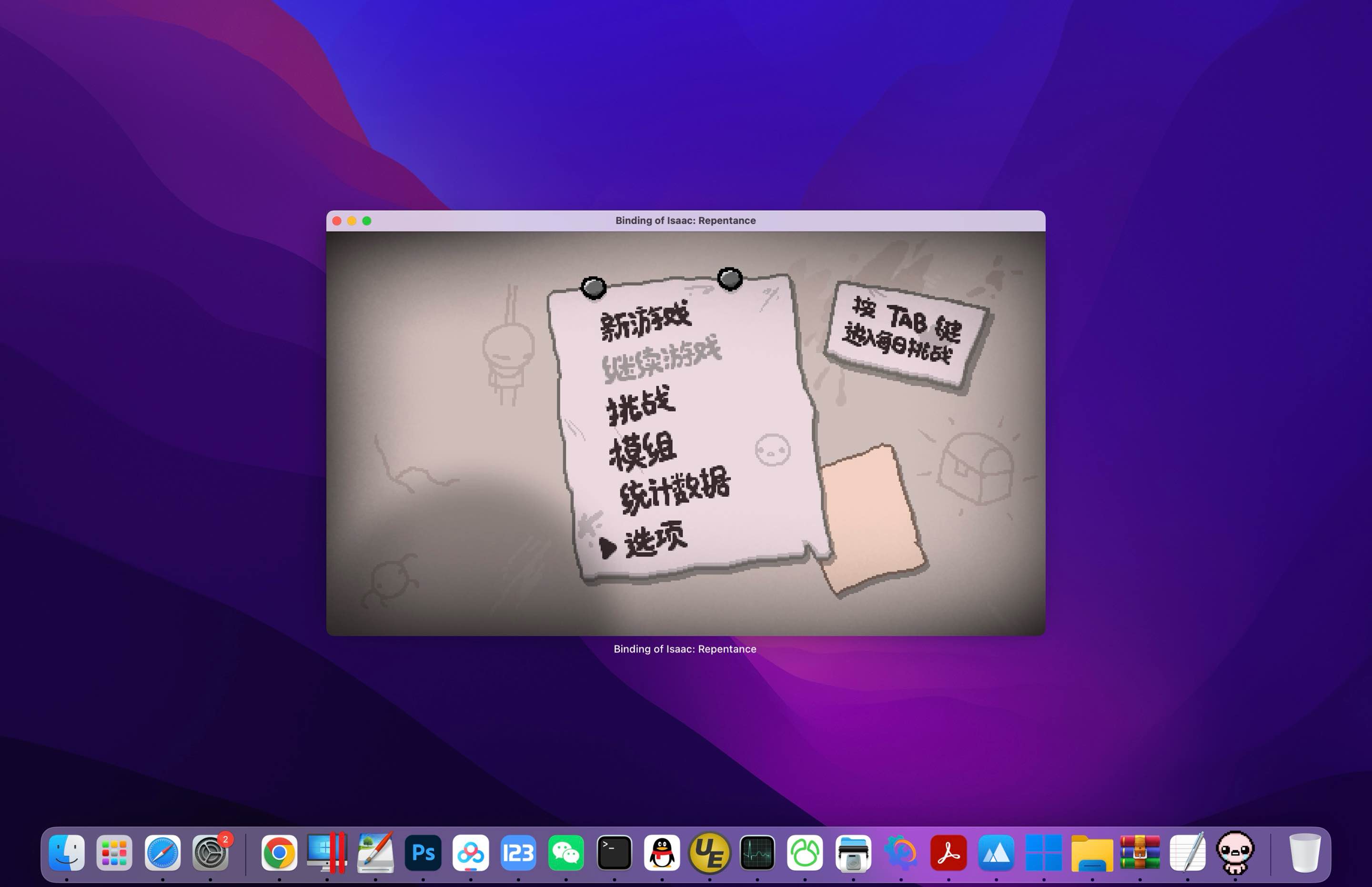The width and height of the screenshot is (1372, 887).
Task: Open Activity Monitor in the dock
Action: 757,852
